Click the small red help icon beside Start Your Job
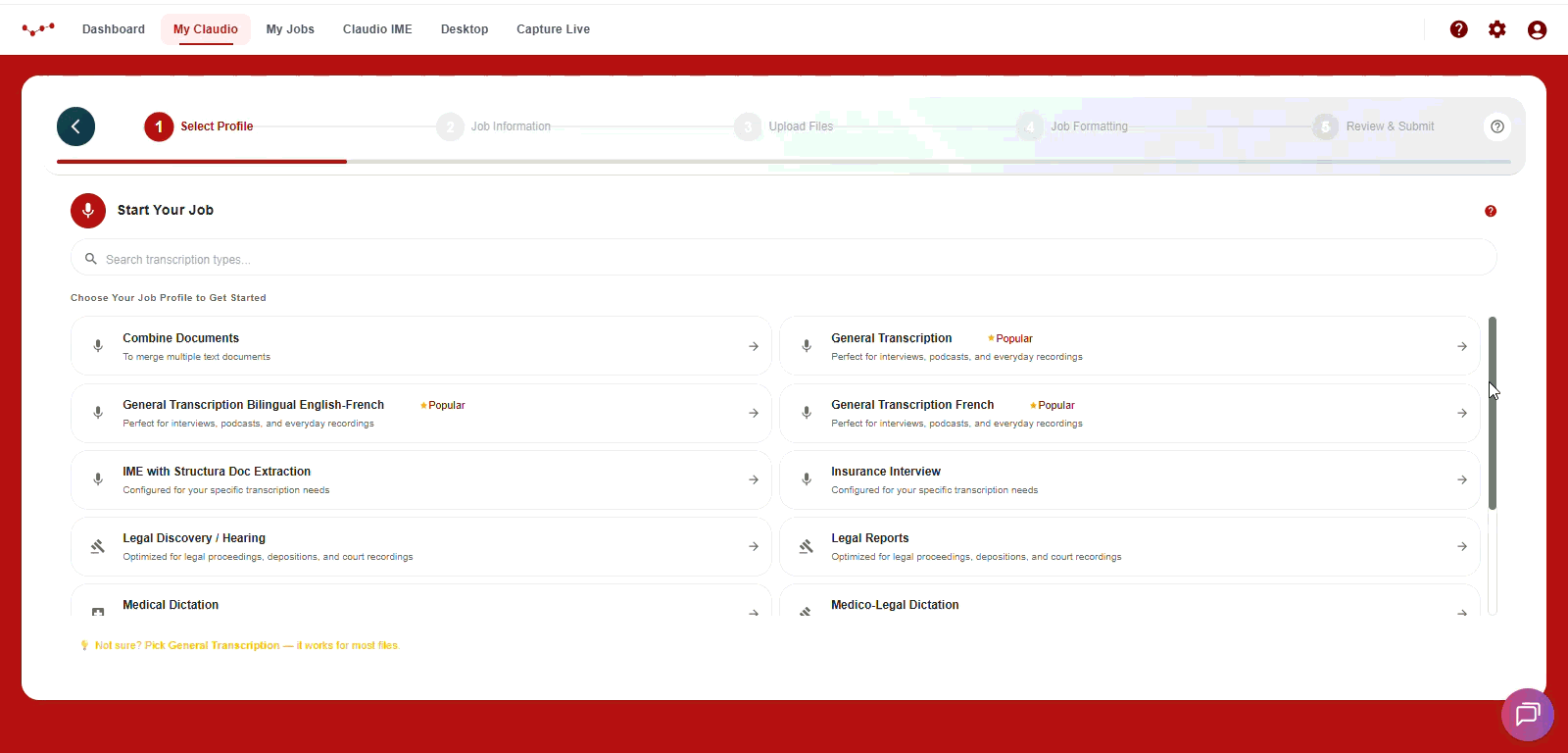 click(1491, 211)
